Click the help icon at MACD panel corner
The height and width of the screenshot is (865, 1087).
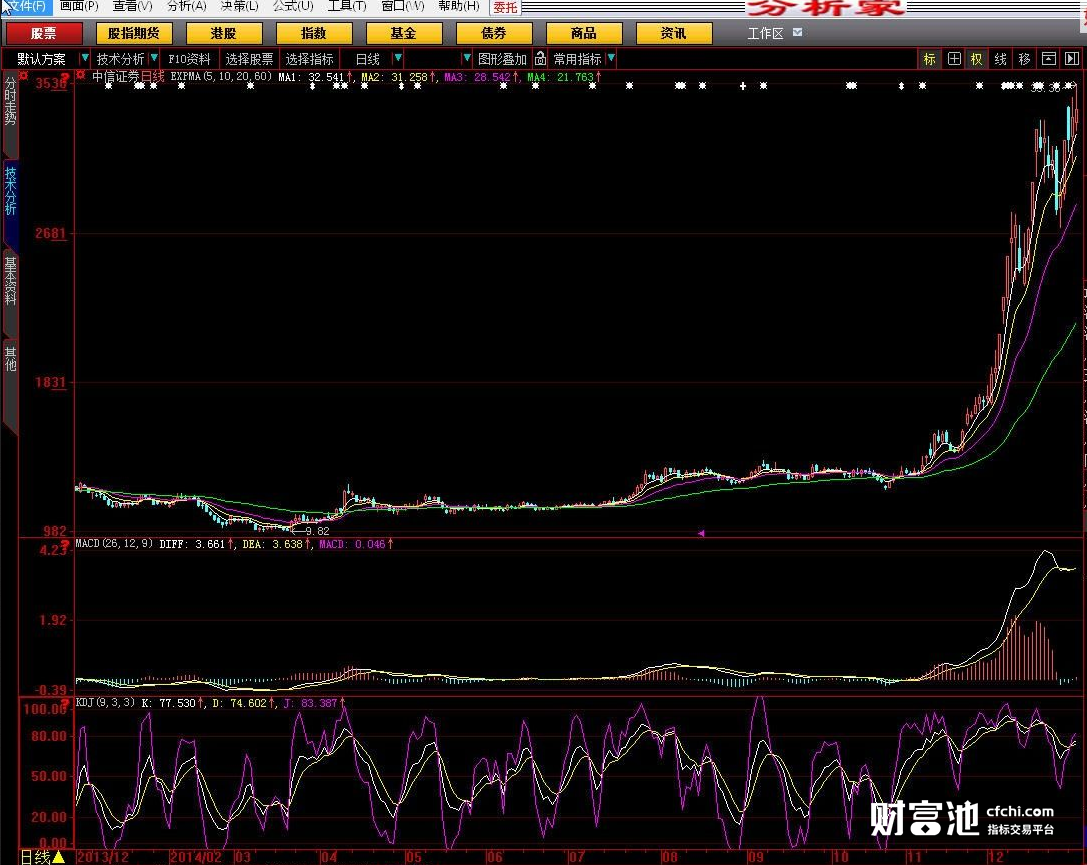(x=65, y=545)
